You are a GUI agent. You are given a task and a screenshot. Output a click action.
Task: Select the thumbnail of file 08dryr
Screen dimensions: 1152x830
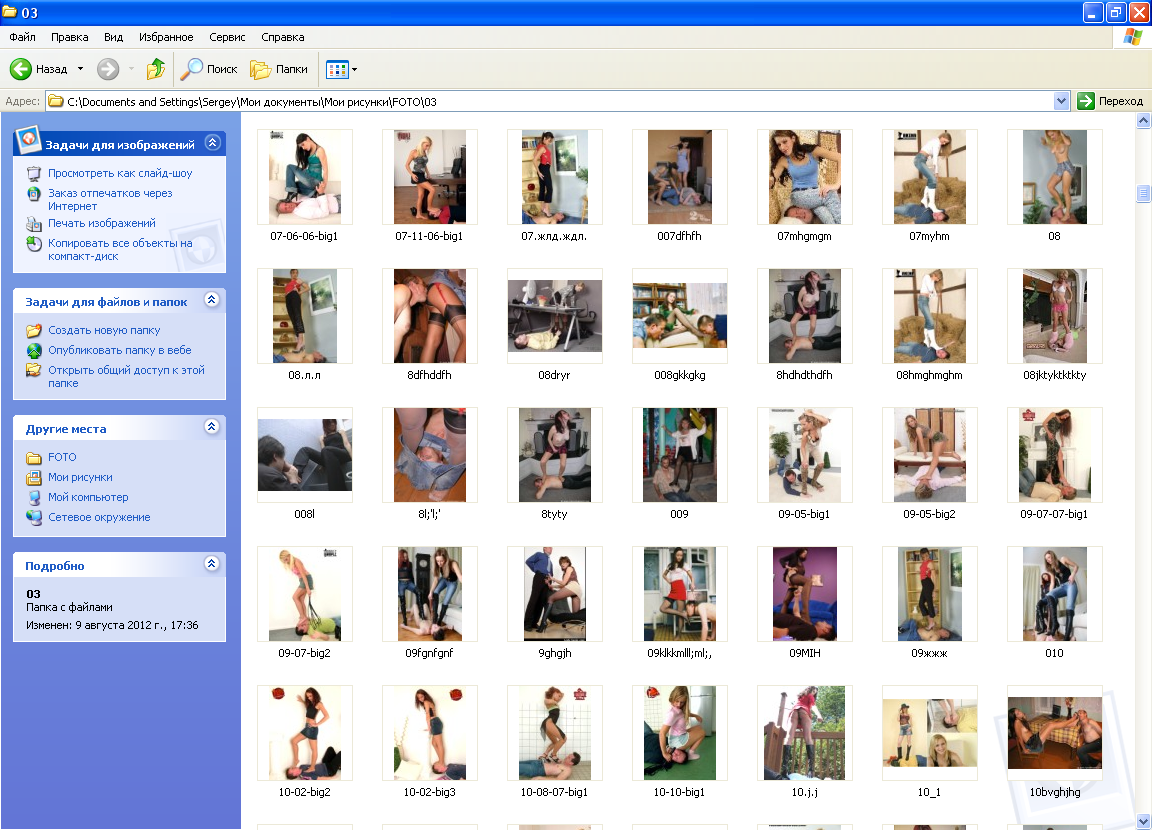[555, 316]
